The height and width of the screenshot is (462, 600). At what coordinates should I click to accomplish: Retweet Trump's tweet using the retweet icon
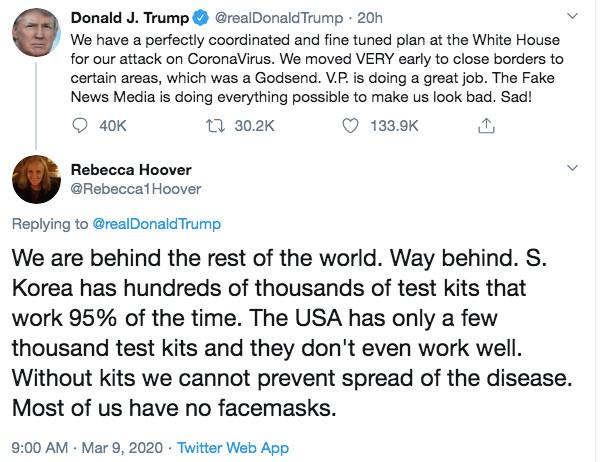tap(216, 126)
